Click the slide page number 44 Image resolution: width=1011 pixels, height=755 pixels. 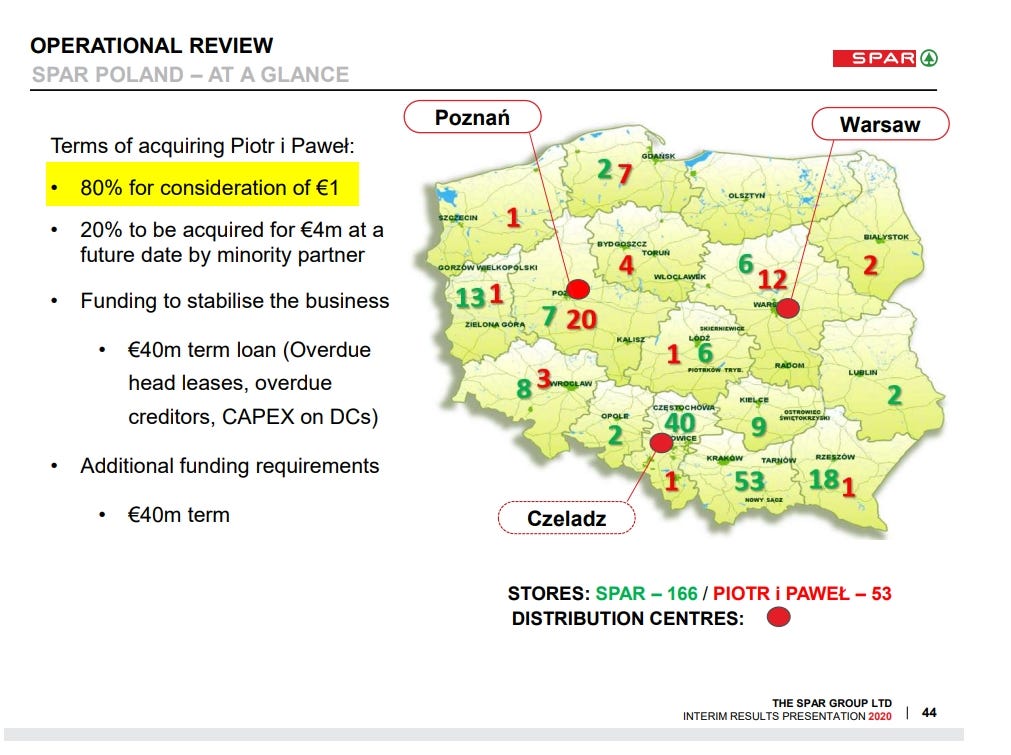(929, 712)
